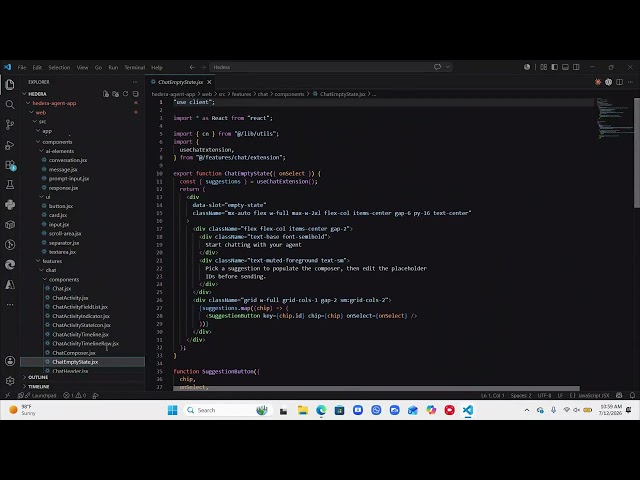
Task: Open the Source Control view
Action: 10,124
